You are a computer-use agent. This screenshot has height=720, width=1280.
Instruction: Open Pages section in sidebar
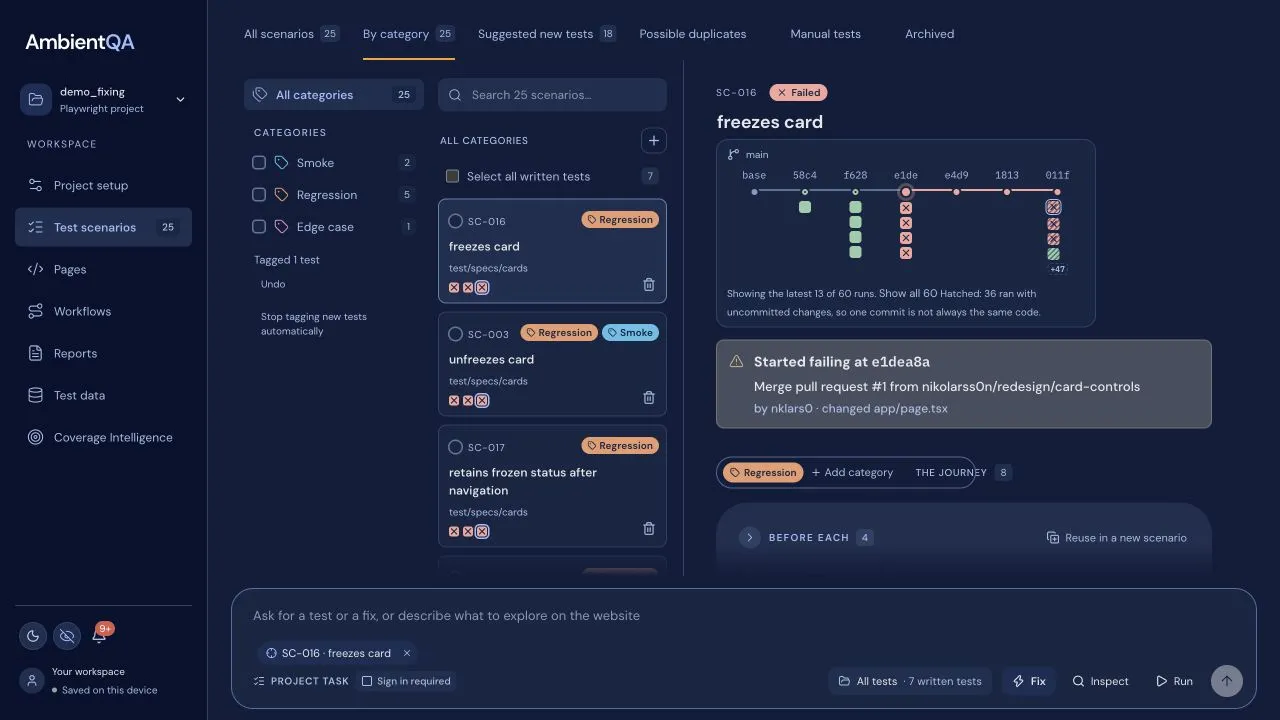pos(103,269)
